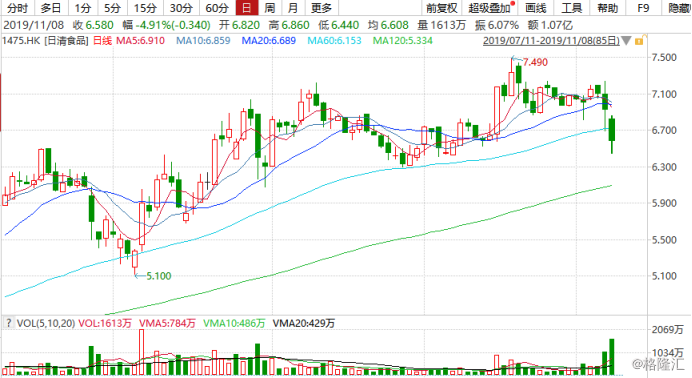Select the highlighted 日 daily tab
Viewport: 692px width, 378px height.
(247, 8)
